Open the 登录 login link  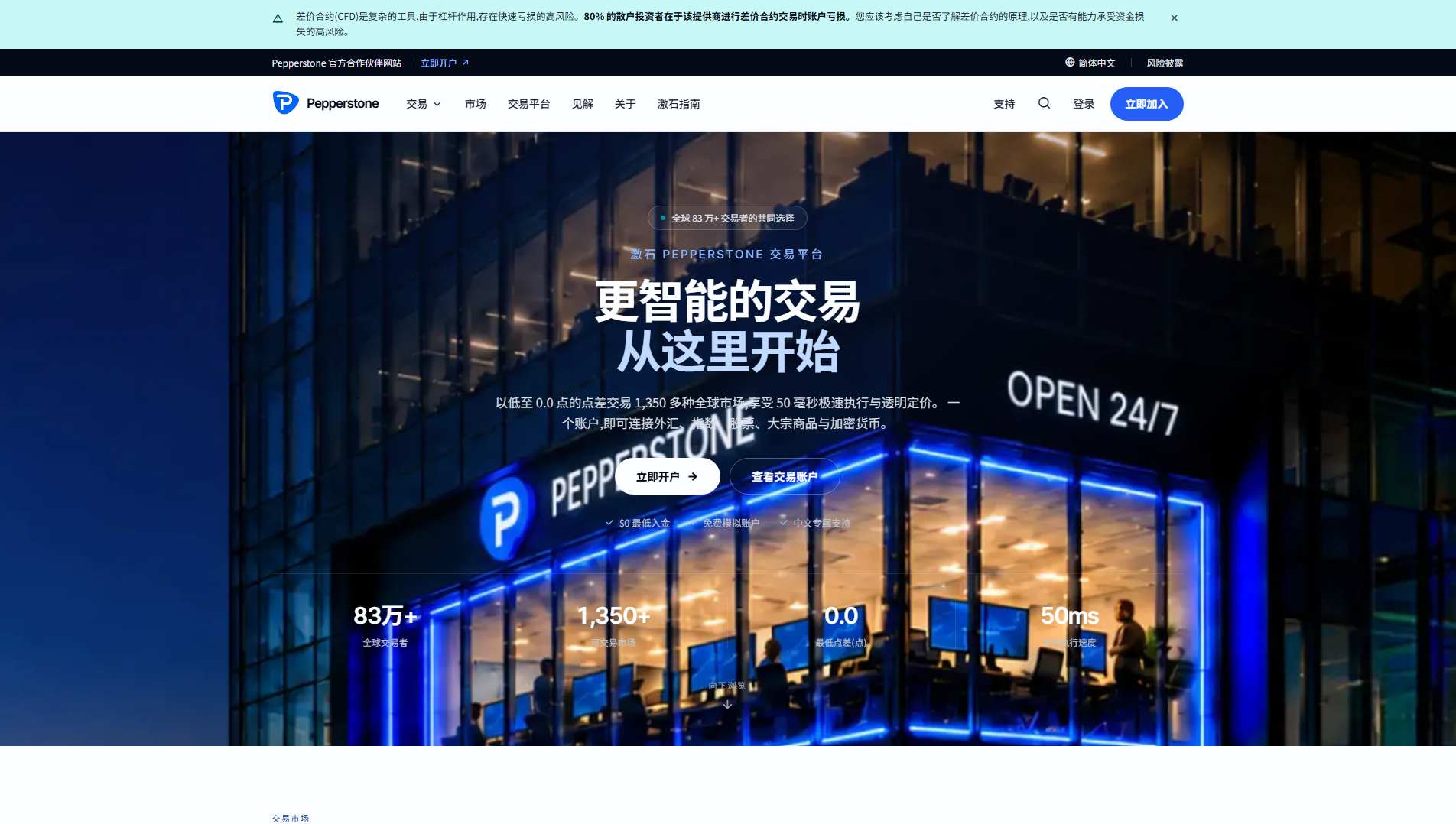tap(1084, 104)
